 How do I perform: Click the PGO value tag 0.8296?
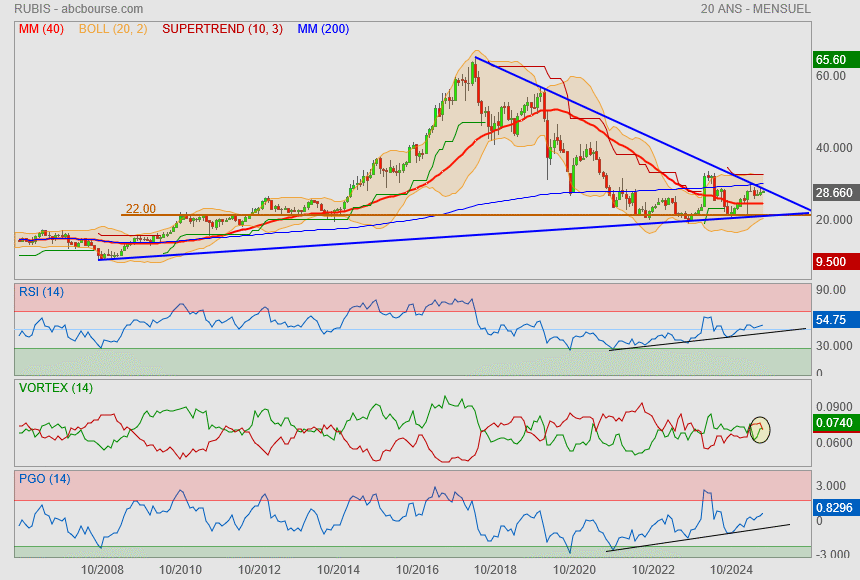834,507
